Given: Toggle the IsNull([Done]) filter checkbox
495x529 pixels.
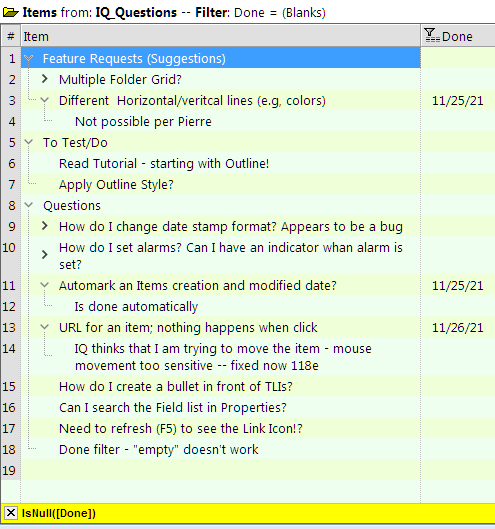Looking at the screenshot, I should point(10,513).
